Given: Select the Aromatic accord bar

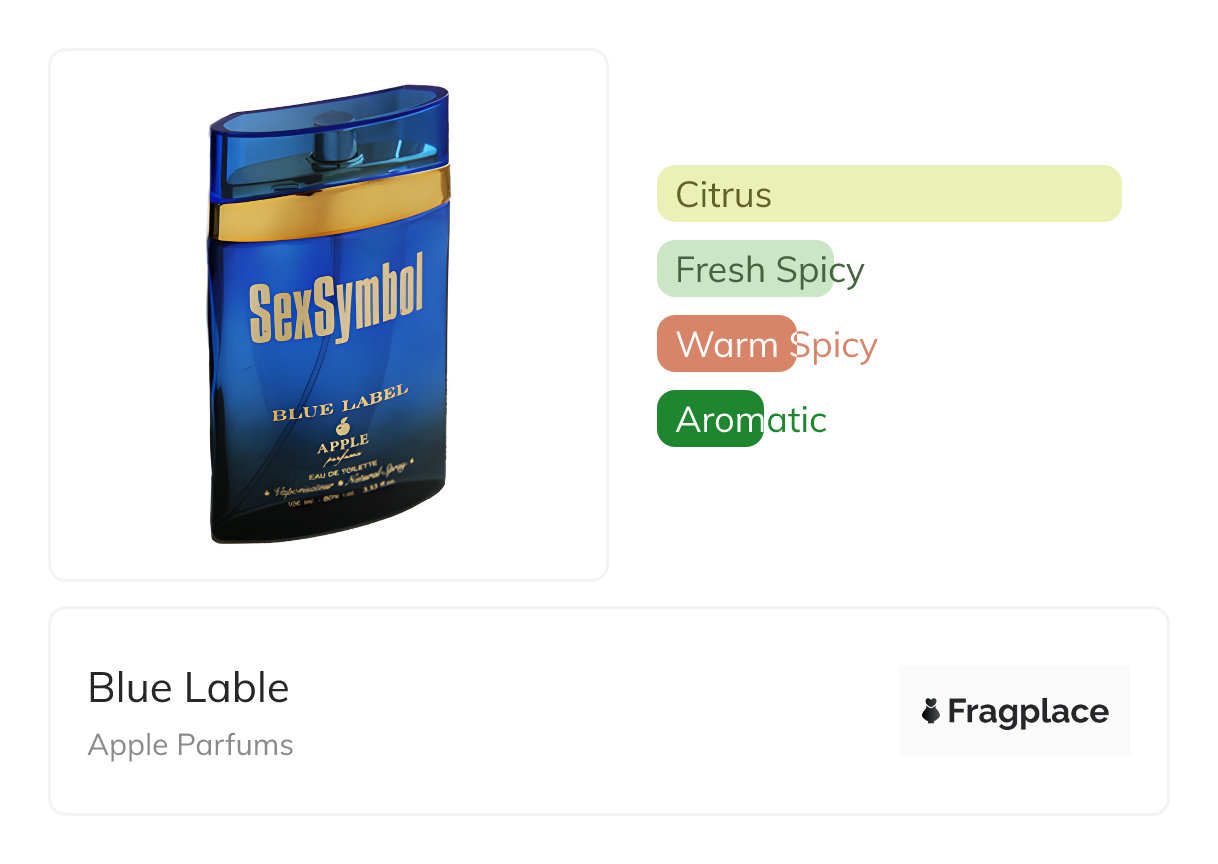Looking at the screenshot, I should click(710, 419).
